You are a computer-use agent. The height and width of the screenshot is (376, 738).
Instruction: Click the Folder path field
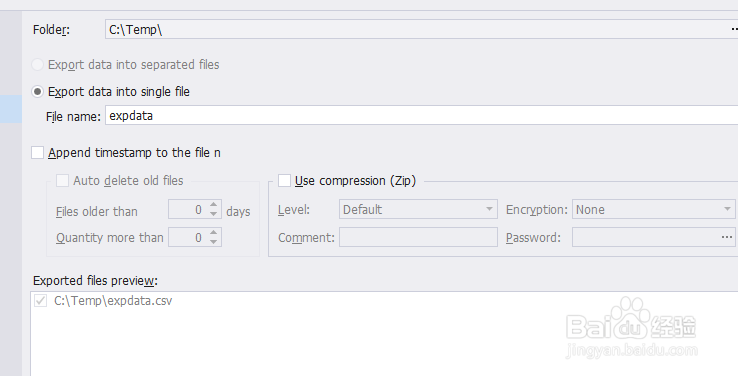417,29
